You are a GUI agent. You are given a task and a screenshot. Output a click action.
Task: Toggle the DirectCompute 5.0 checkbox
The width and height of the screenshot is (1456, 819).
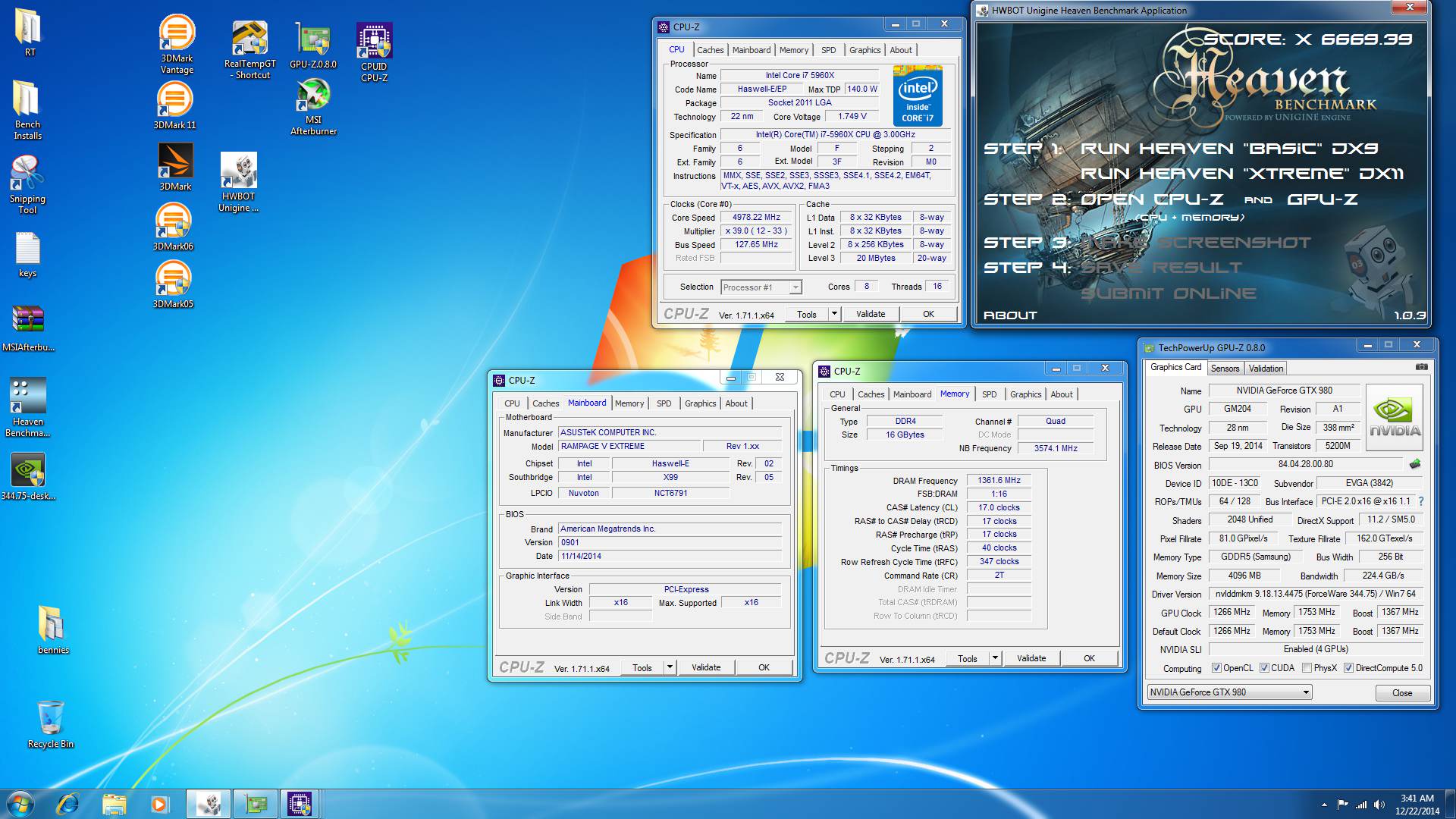1348,668
